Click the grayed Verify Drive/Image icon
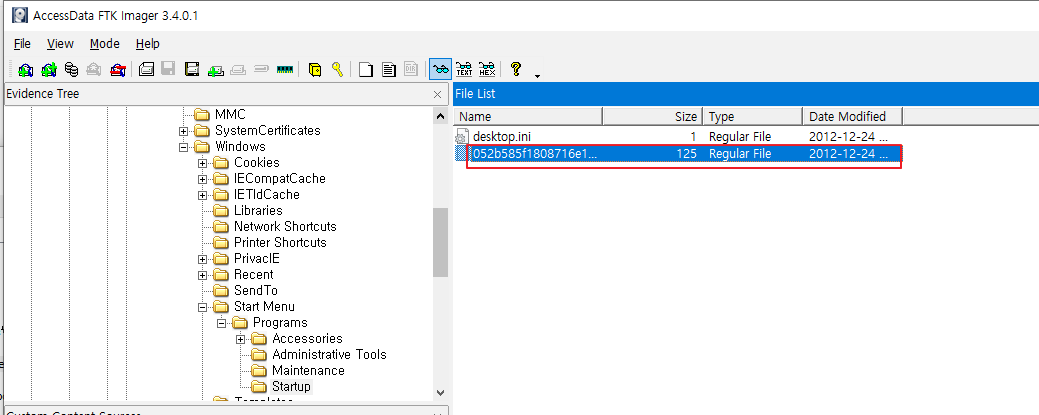This screenshot has width=1039, height=415. coord(262,69)
